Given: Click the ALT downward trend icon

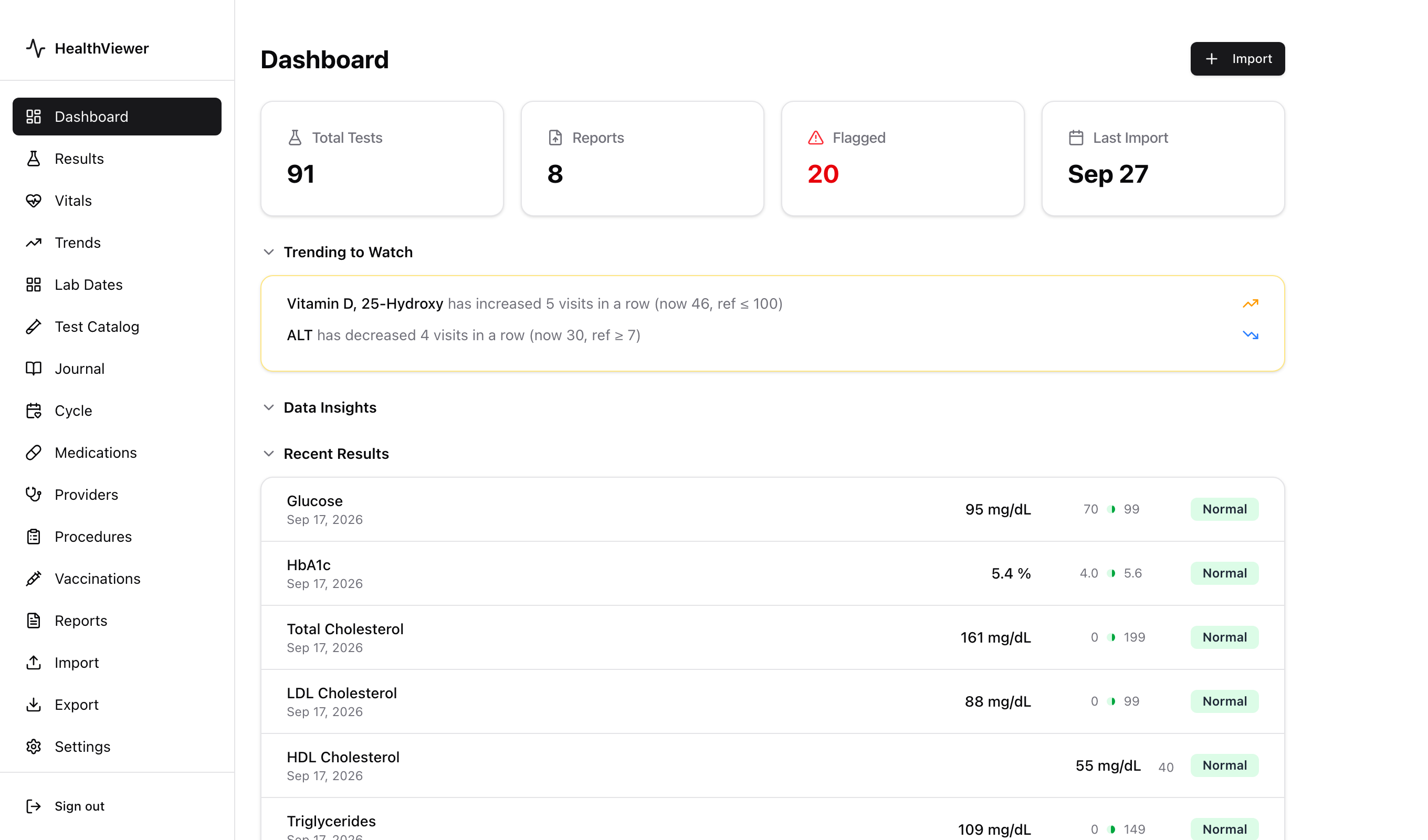Looking at the screenshot, I should point(1251,335).
